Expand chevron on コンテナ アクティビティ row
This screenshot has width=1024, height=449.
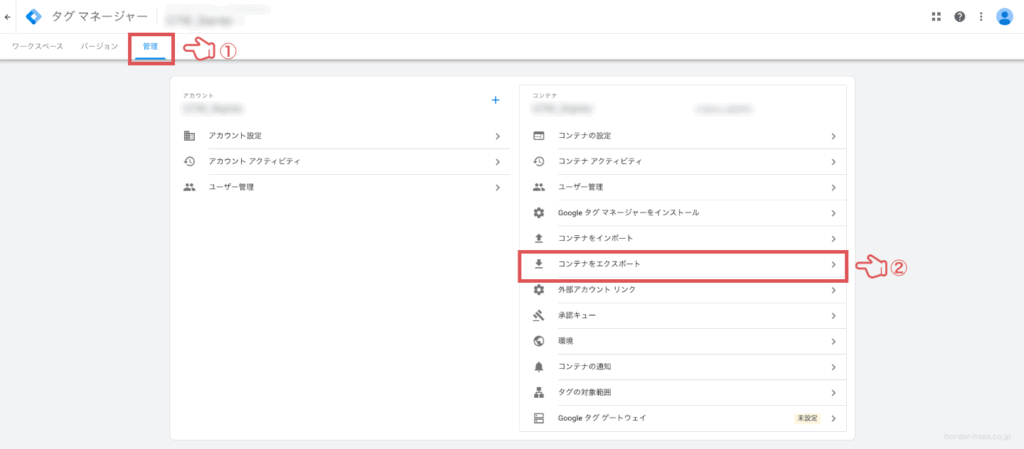pyautogui.click(x=833, y=162)
